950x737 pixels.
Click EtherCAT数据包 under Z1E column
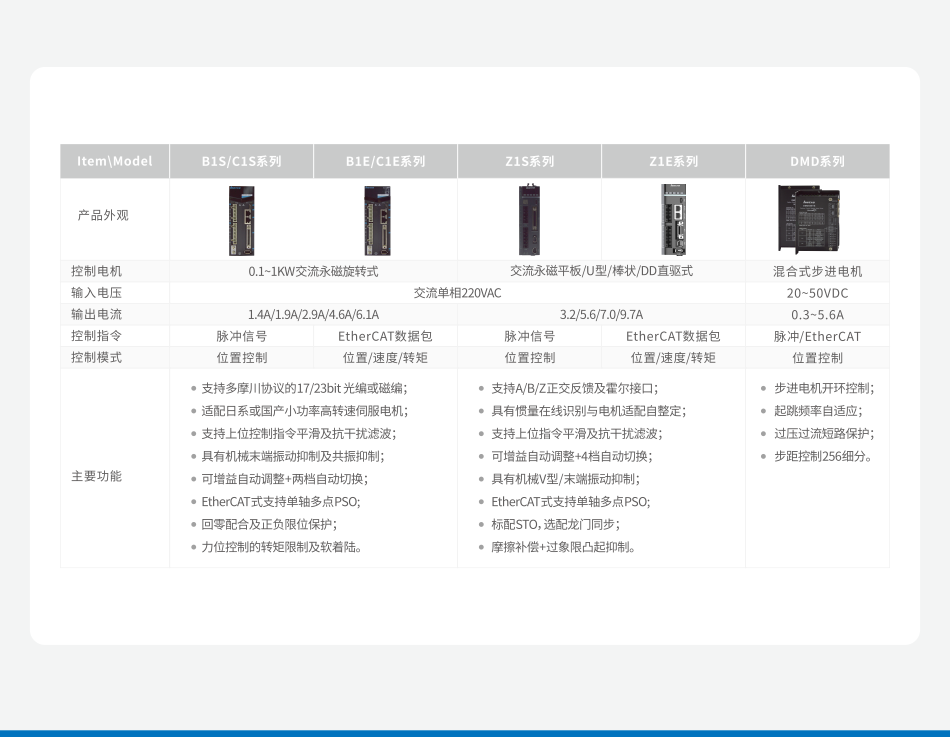tap(673, 336)
